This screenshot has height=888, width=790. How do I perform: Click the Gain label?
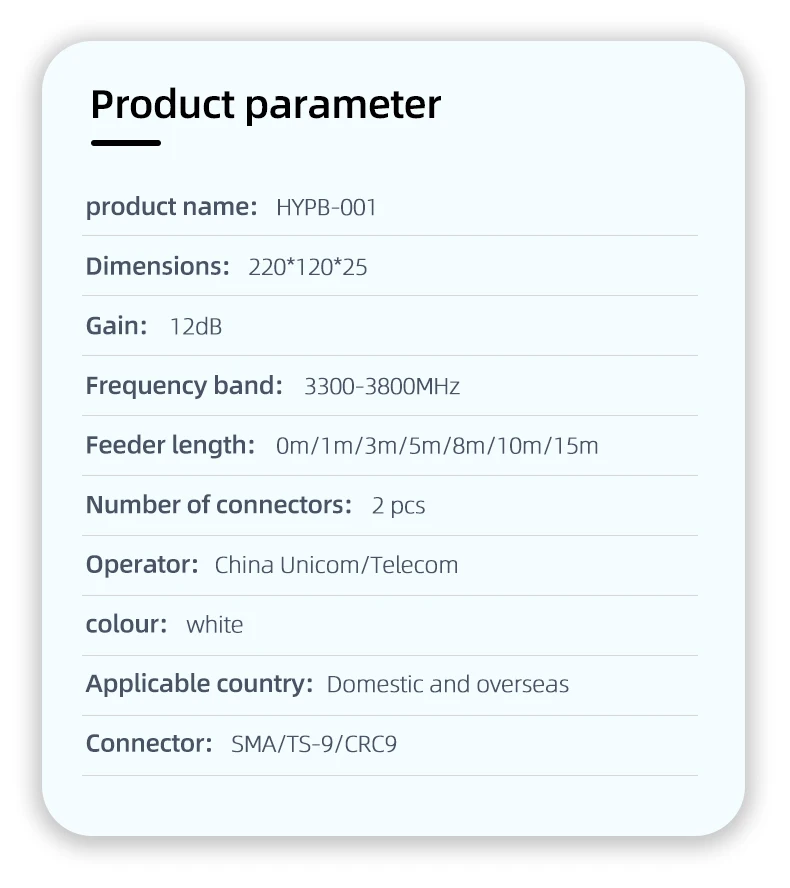pos(116,326)
